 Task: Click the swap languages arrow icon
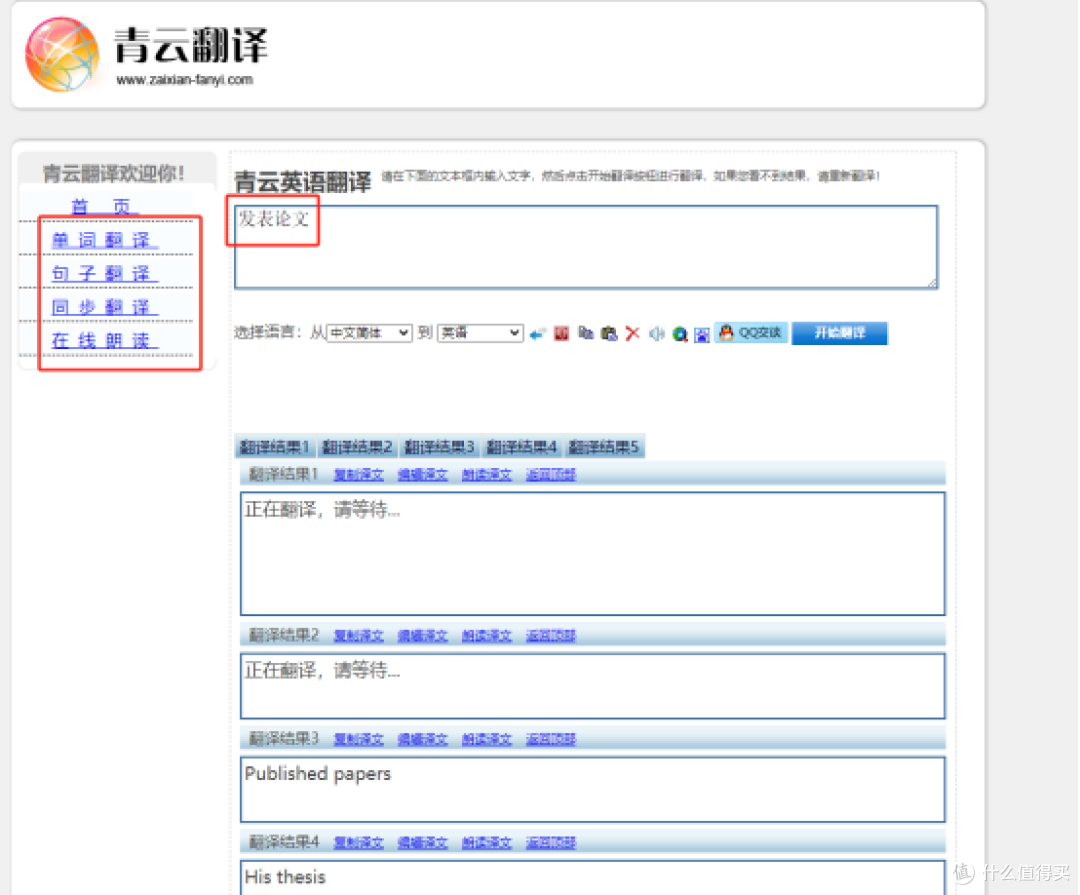pyautogui.click(x=537, y=334)
